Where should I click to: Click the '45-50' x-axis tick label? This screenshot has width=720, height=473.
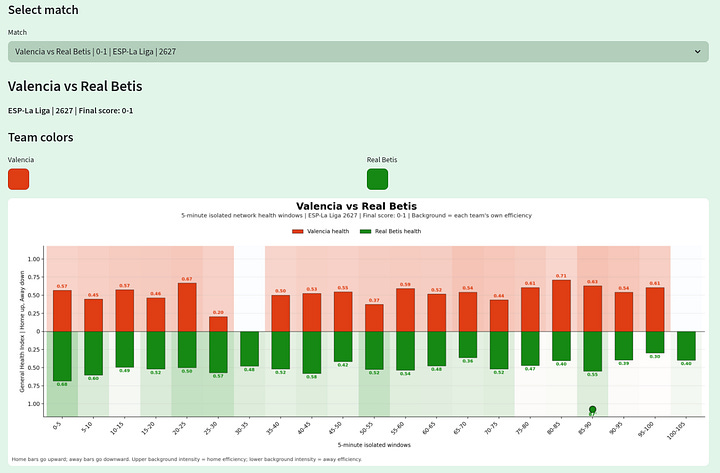click(x=335, y=428)
